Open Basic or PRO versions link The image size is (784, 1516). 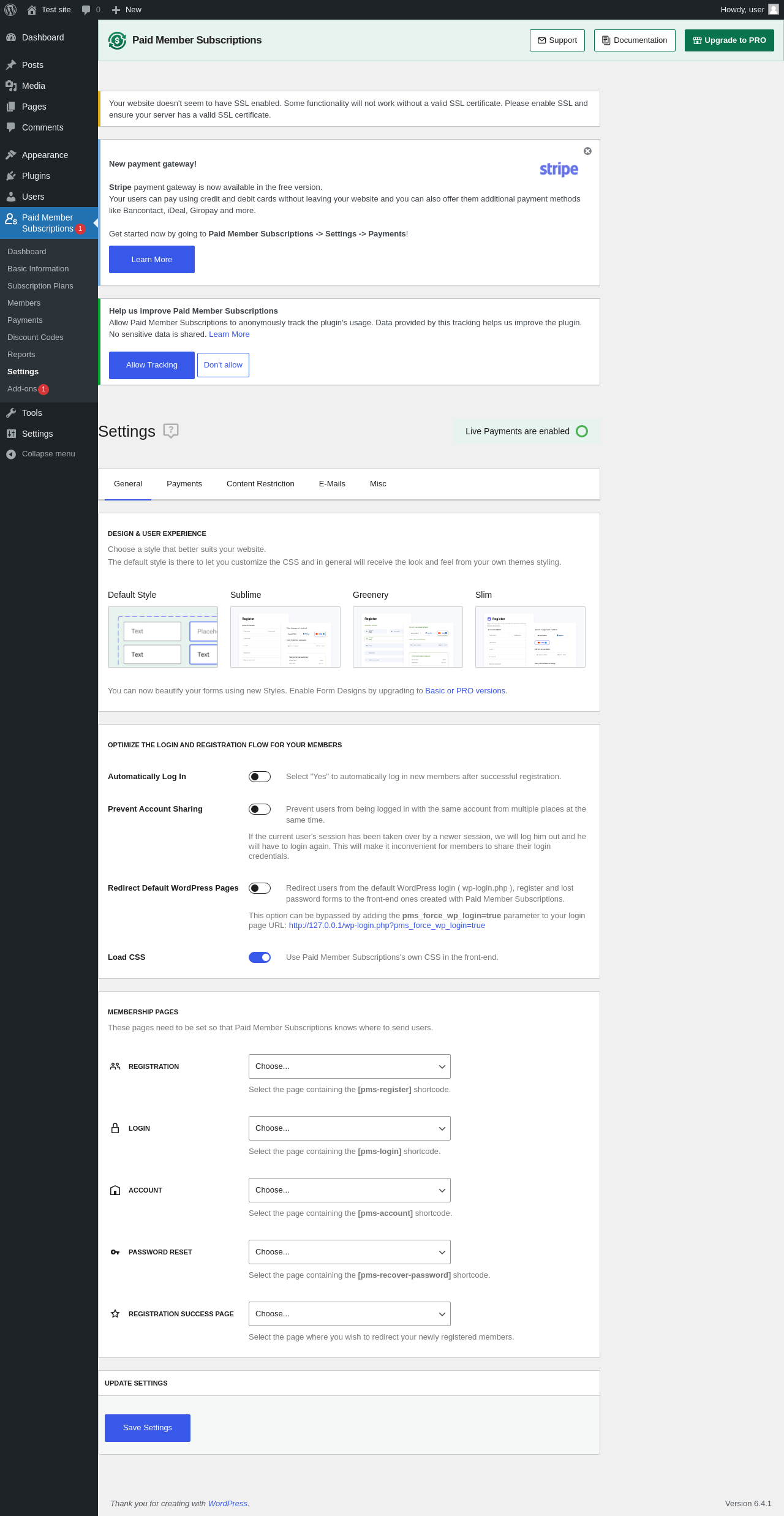(466, 691)
